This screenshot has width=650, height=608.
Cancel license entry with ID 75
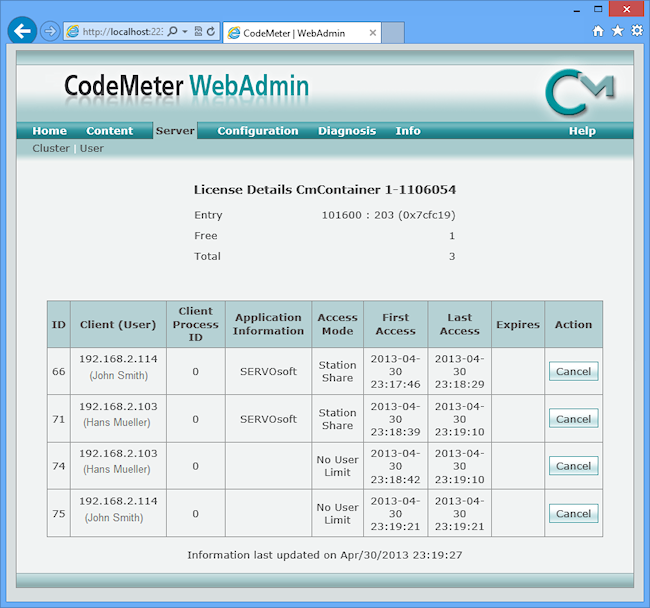click(573, 513)
